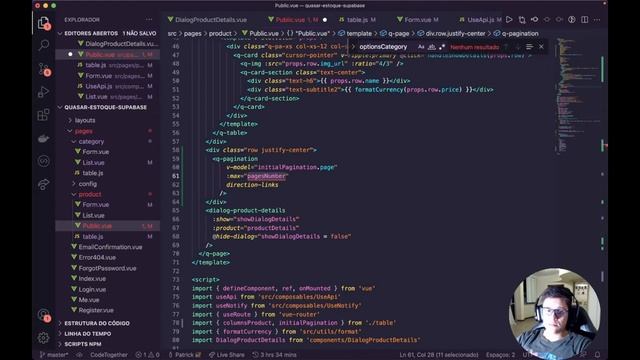Toggle Use Regular Expression in find widget
Viewport: 640px width, 360px height.
(442, 47)
